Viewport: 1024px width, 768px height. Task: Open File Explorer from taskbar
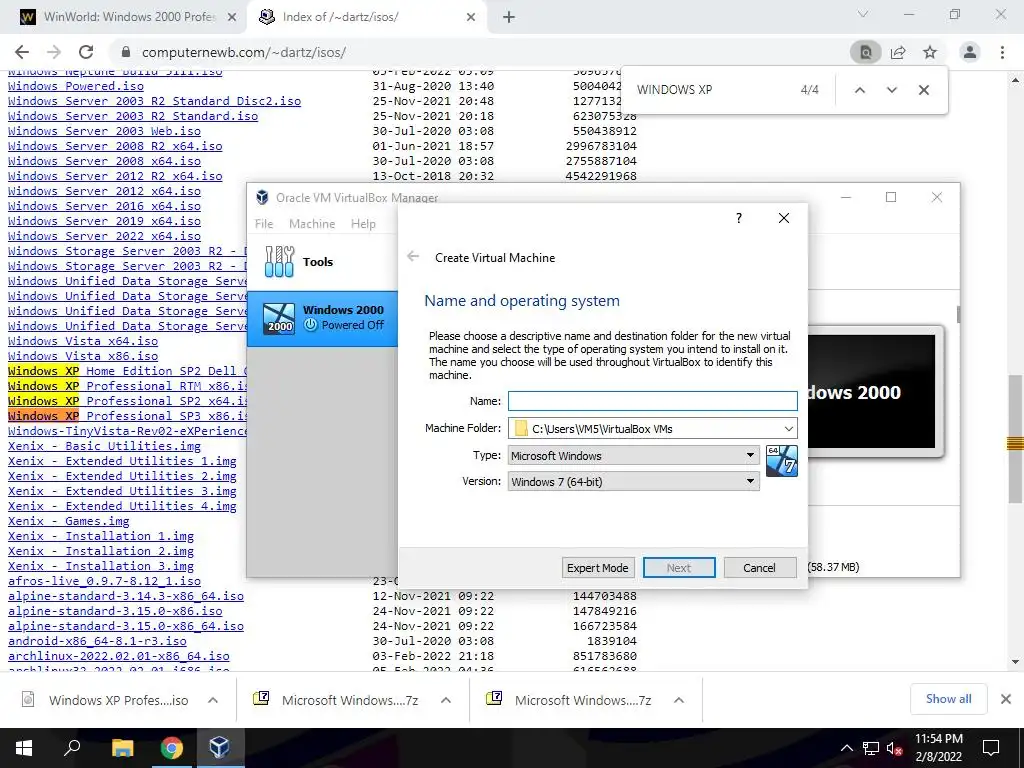pos(122,748)
